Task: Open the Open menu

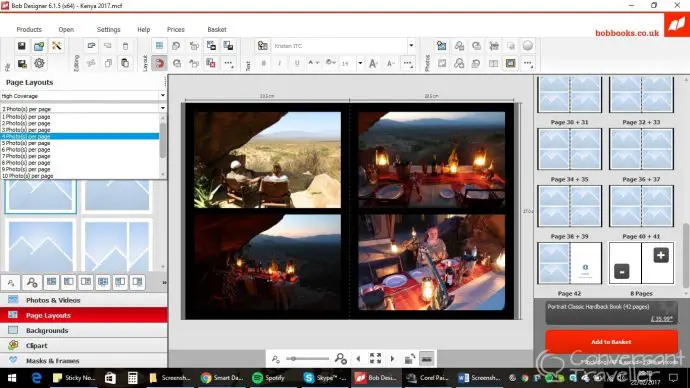Action: coord(66,29)
